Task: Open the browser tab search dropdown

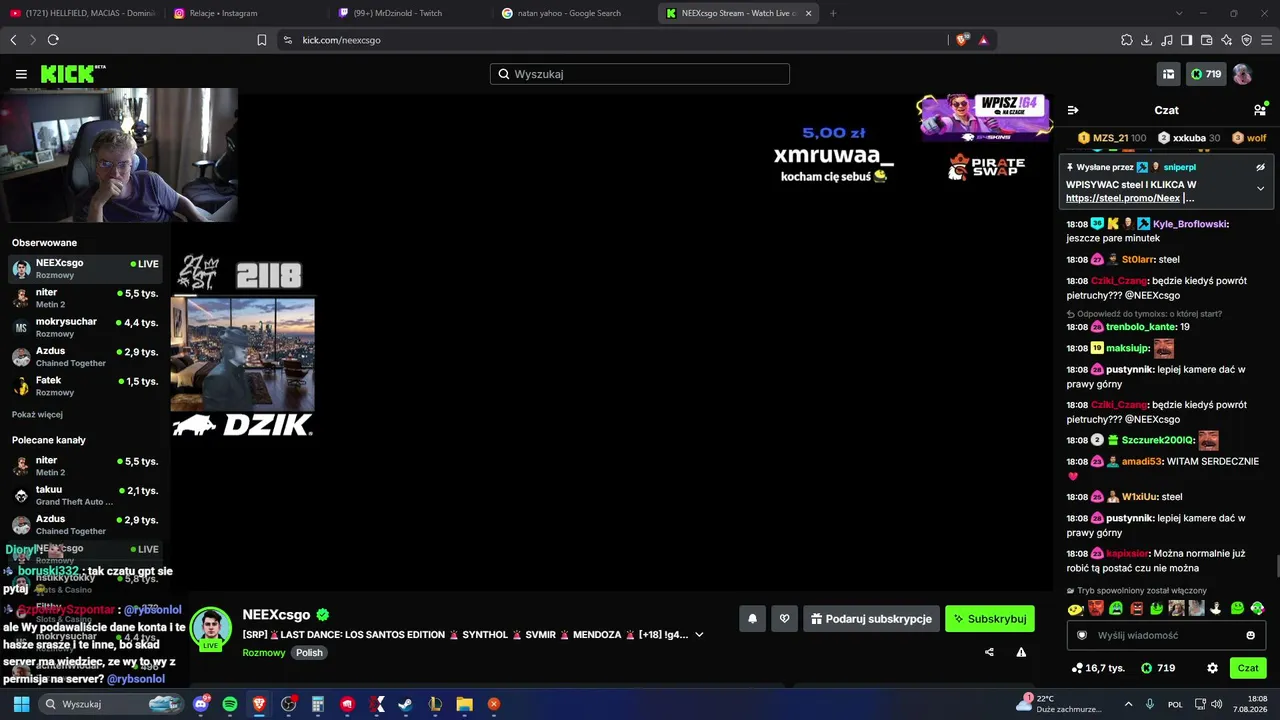Action: (x=1178, y=13)
